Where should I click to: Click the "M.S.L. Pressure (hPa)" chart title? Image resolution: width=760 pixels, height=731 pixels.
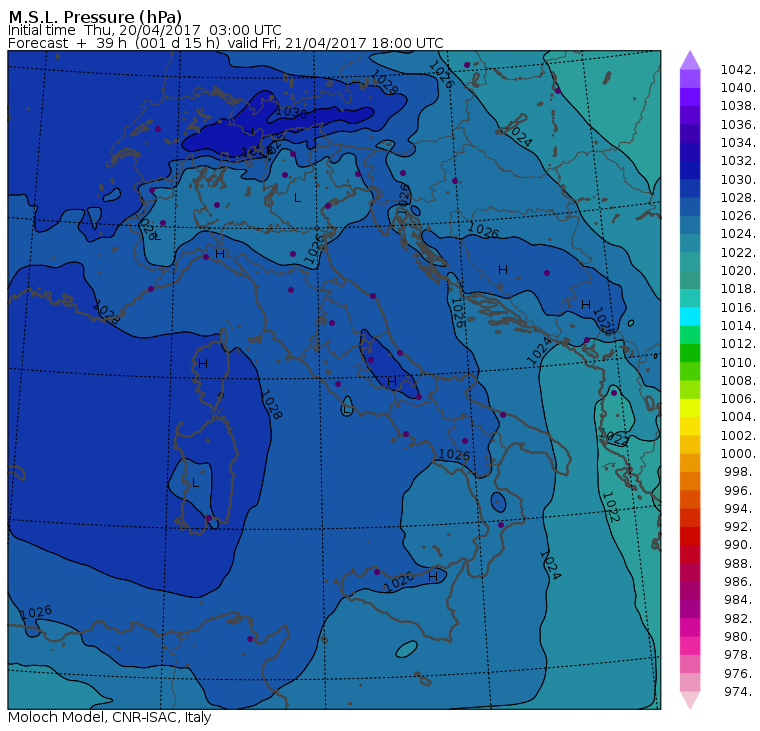(x=95, y=17)
